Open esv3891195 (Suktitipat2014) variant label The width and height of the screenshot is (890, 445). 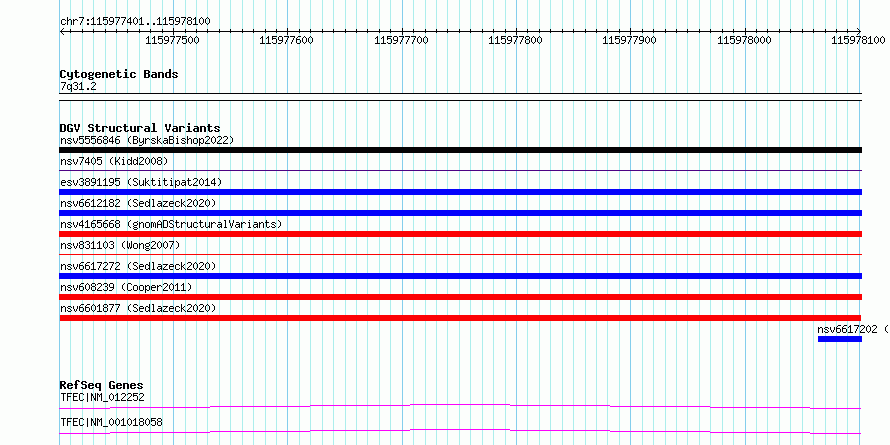tap(141, 182)
